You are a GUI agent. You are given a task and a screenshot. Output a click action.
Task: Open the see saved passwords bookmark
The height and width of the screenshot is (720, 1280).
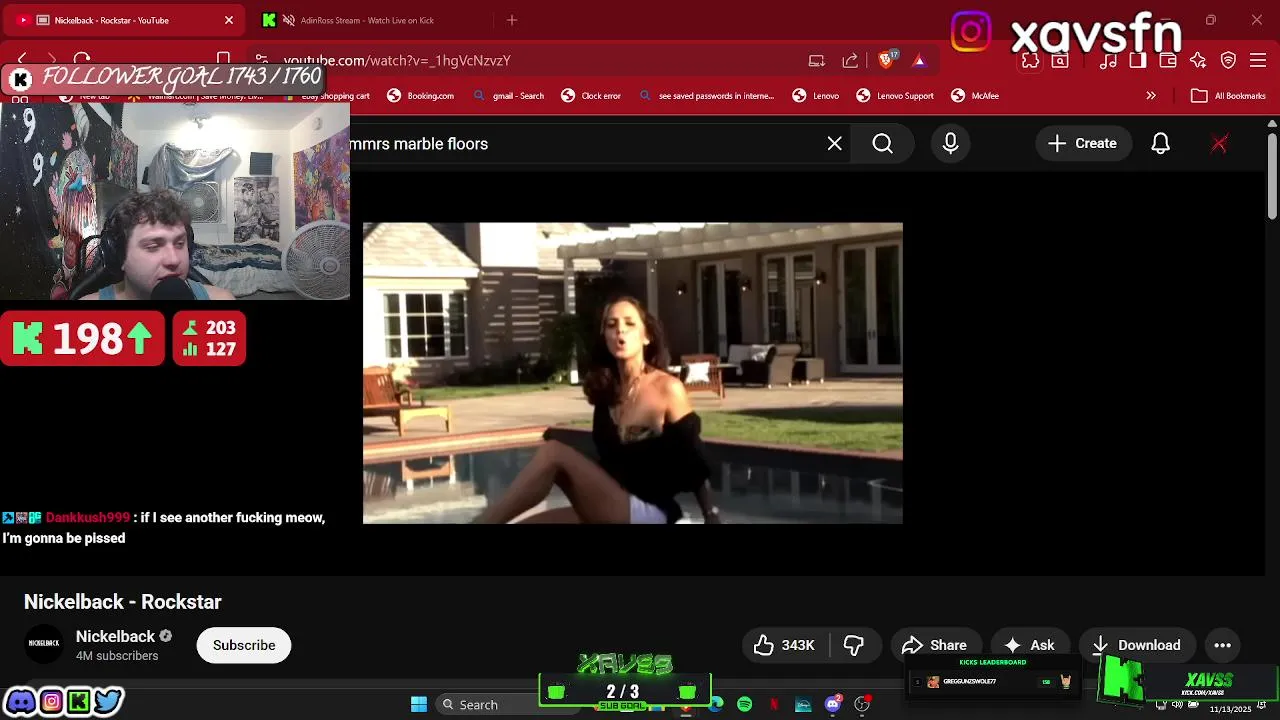point(707,96)
